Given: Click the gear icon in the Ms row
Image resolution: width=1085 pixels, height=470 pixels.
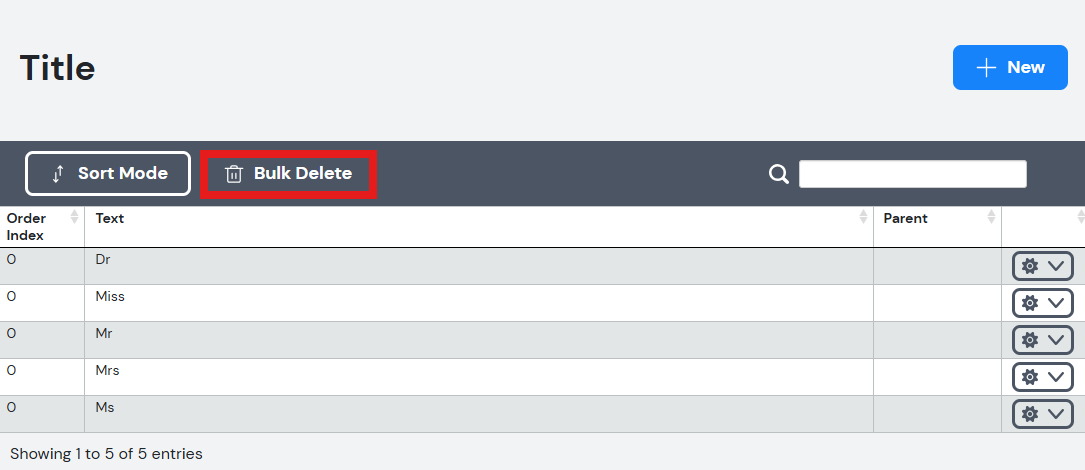Looking at the screenshot, I should (x=1030, y=414).
